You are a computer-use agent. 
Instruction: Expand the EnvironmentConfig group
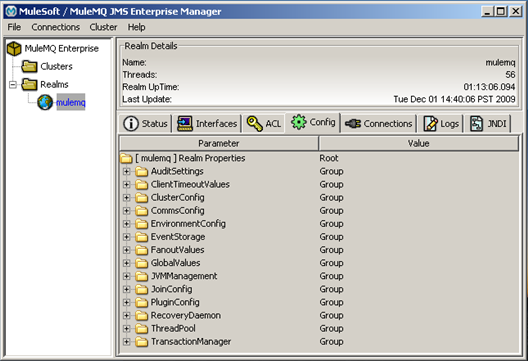(126, 224)
